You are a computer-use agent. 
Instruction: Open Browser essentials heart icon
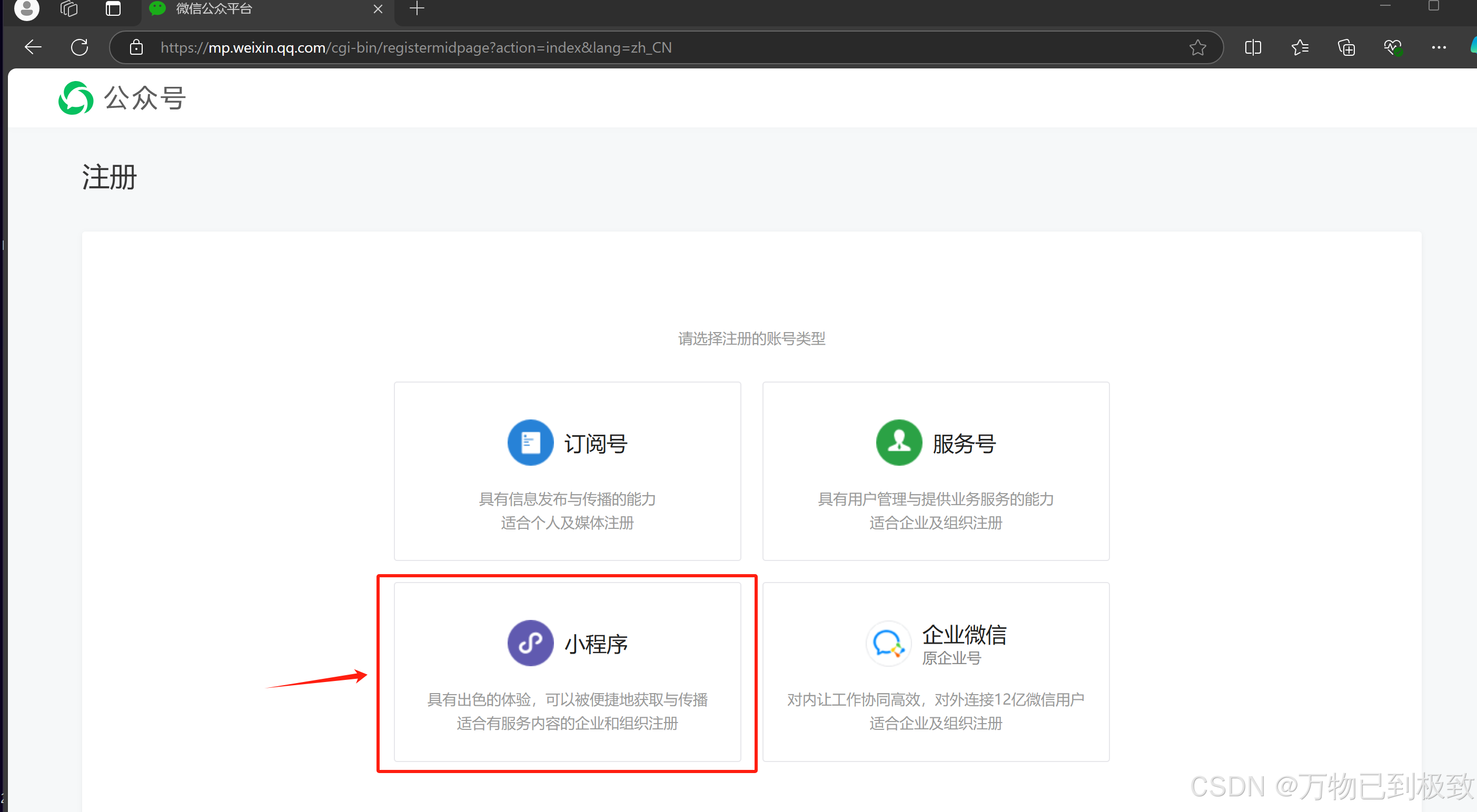(x=1392, y=47)
